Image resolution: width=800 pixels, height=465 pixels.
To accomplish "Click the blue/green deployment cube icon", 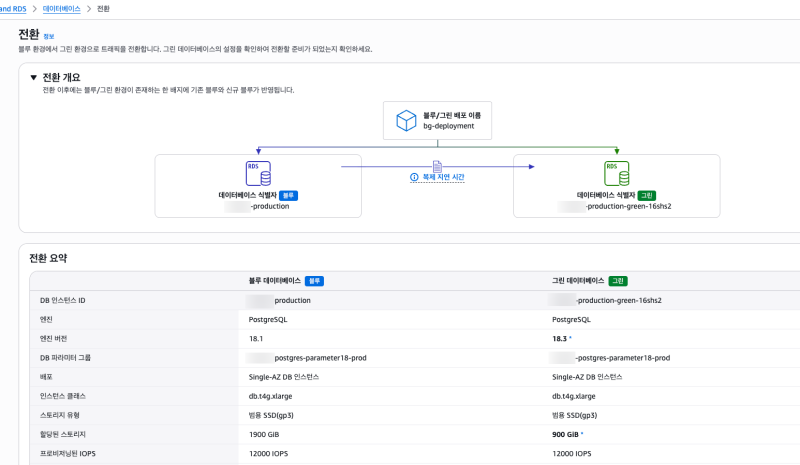I will coord(406,121).
